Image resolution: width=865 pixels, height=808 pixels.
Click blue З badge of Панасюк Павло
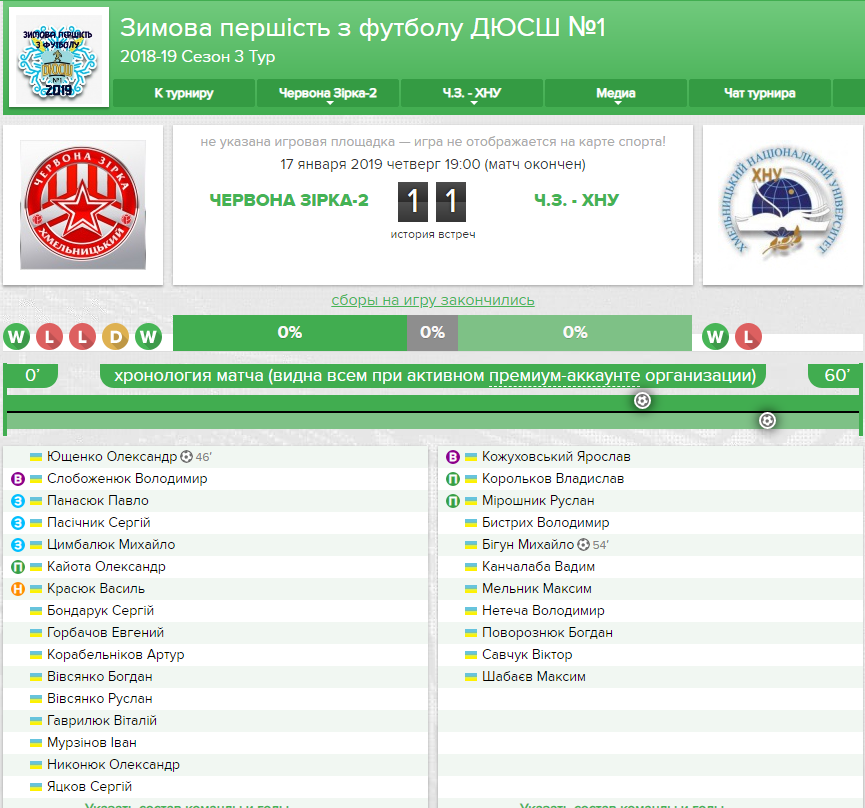pyautogui.click(x=18, y=501)
